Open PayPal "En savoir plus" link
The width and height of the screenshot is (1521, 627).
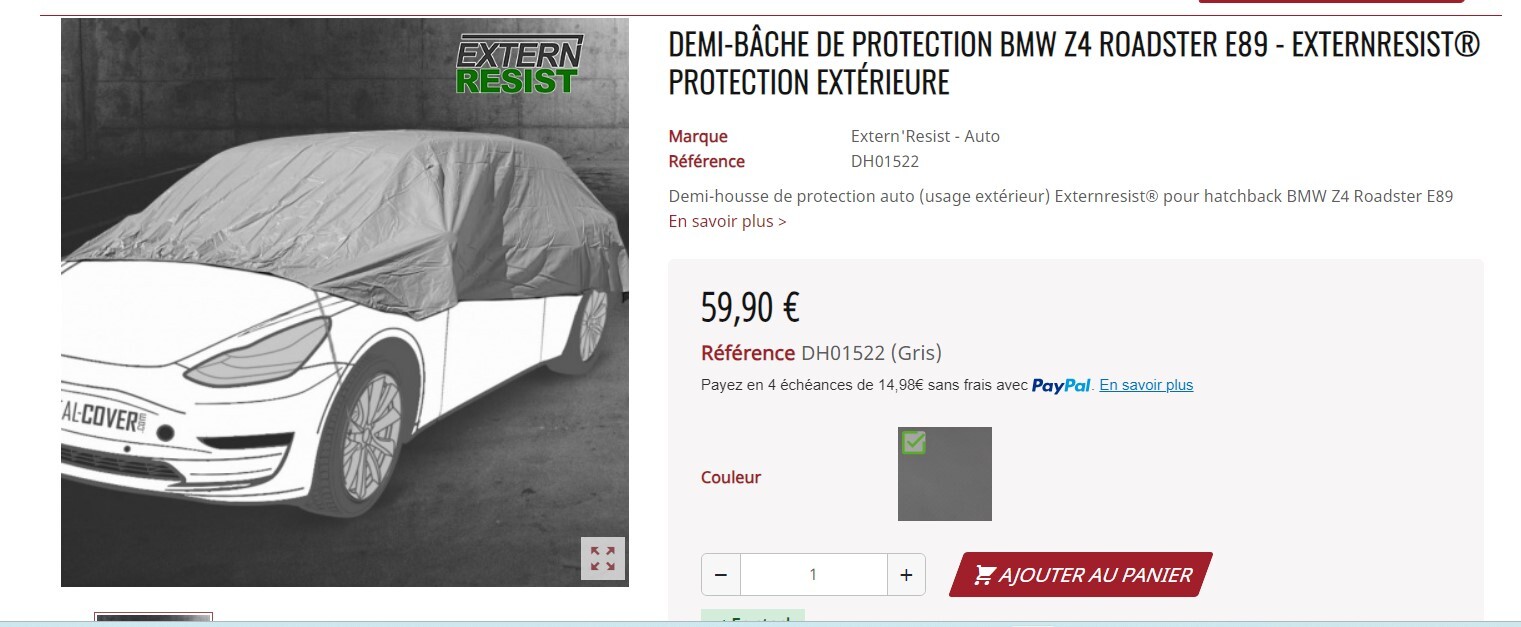pyautogui.click(x=1146, y=385)
